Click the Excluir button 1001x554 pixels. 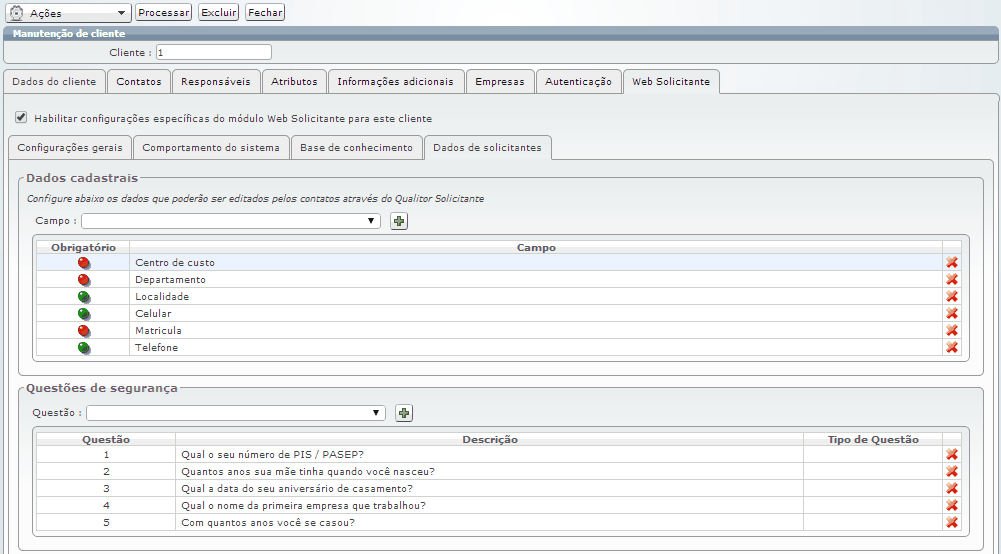pos(218,13)
